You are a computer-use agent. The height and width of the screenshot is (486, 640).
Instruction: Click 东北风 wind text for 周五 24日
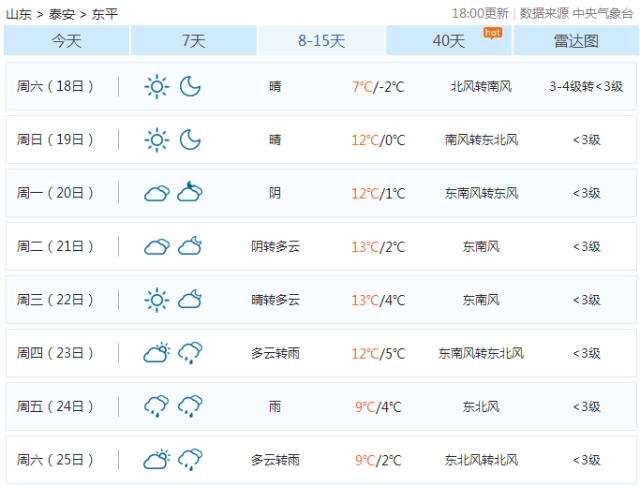481,406
